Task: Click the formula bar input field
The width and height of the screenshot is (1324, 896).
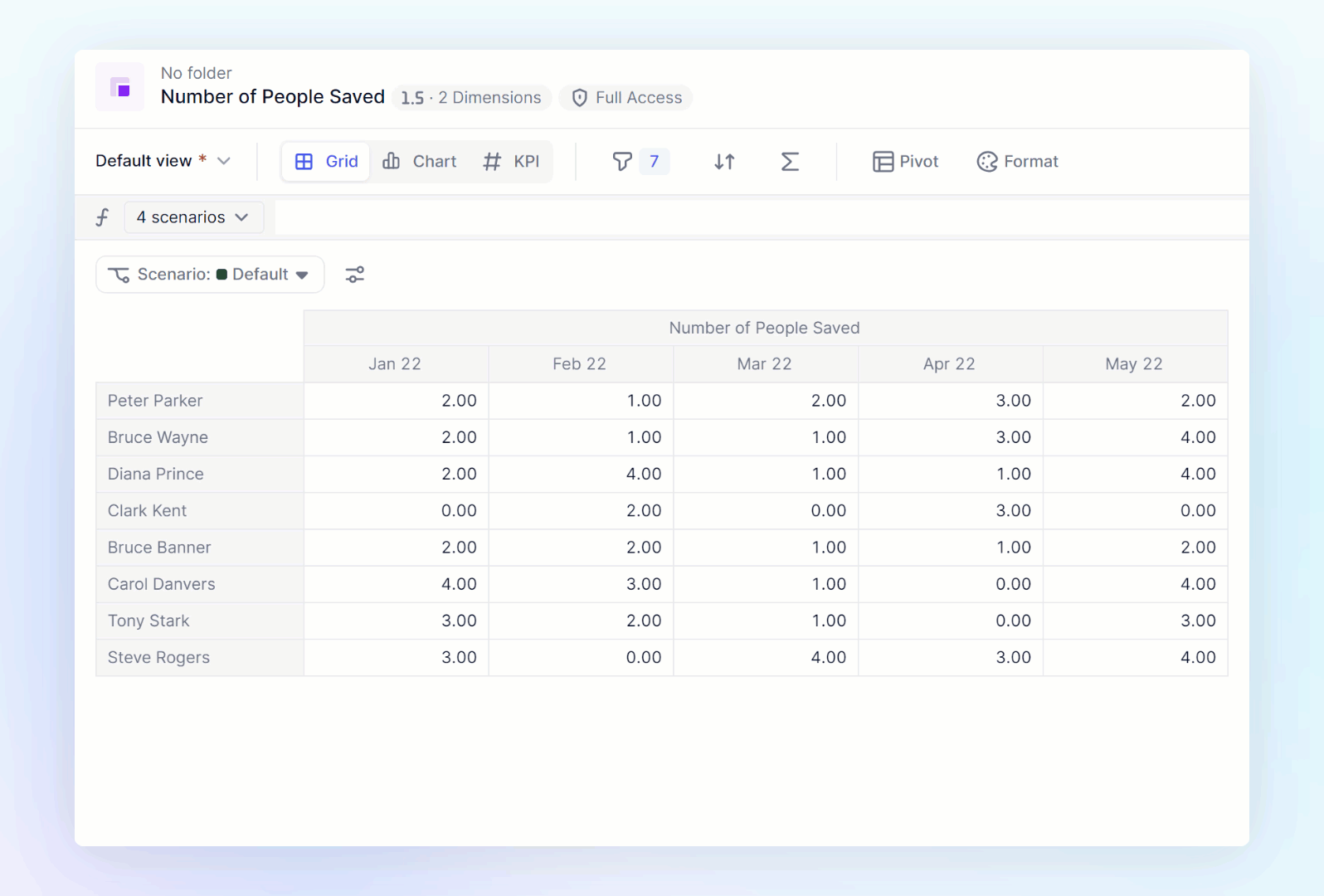Action: (762, 217)
